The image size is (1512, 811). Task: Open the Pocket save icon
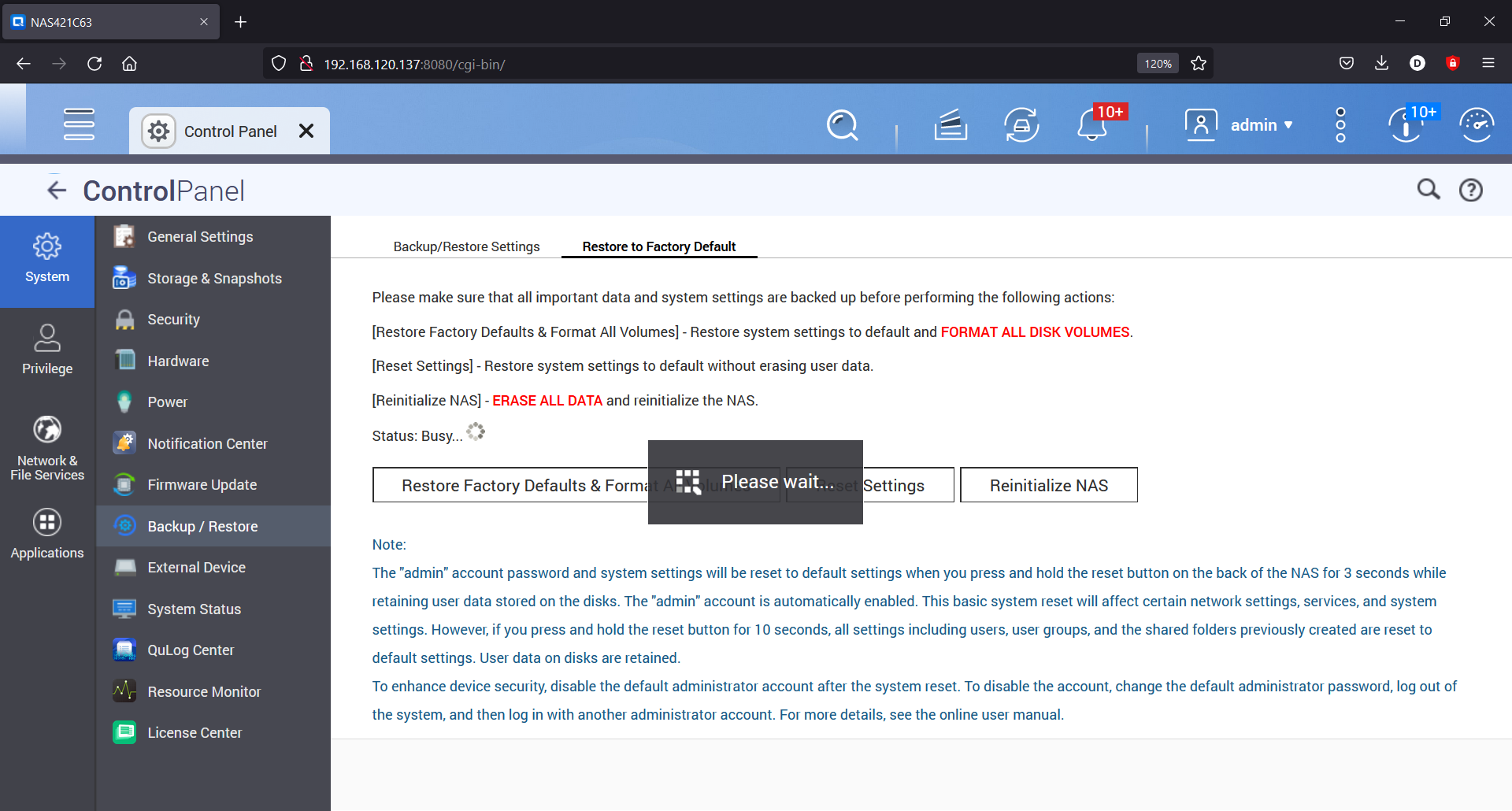click(x=1347, y=64)
